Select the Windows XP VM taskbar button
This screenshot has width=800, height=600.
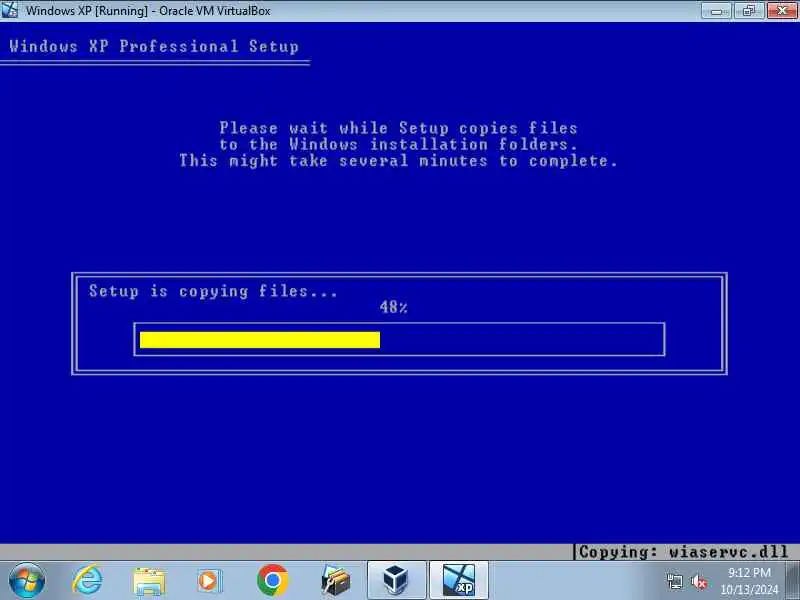point(459,581)
